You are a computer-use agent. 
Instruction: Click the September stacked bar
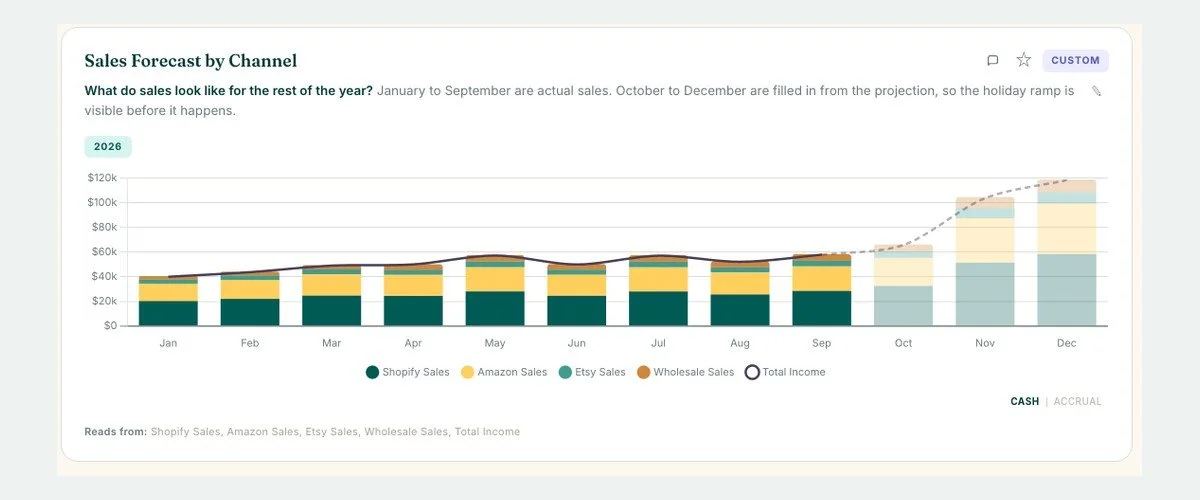pyautogui.click(x=822, y=290)
